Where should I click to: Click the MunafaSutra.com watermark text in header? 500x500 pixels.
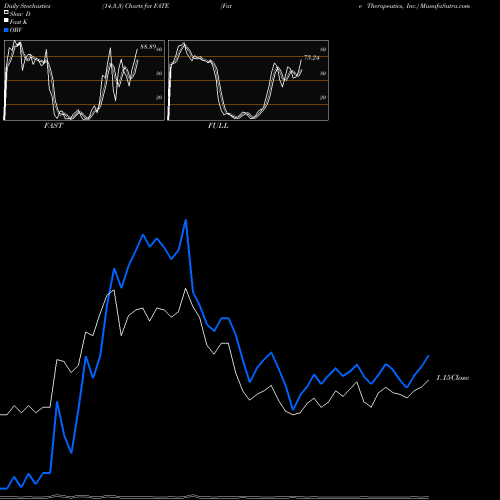click(445, 6)
